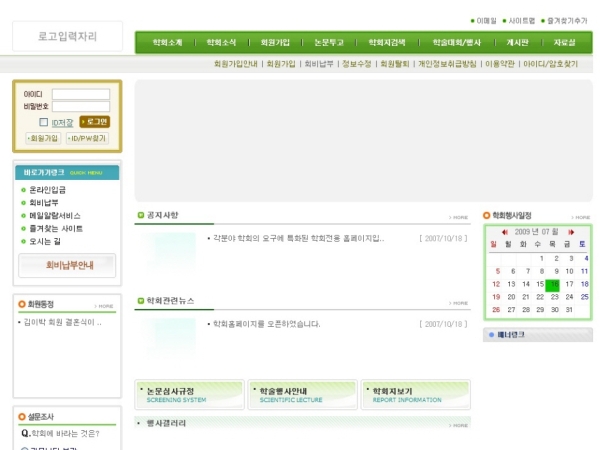The width and height of the screenshot is (600, 450).
Task: Select highlighted day 16 in calendar
Action: coord(553,284)
